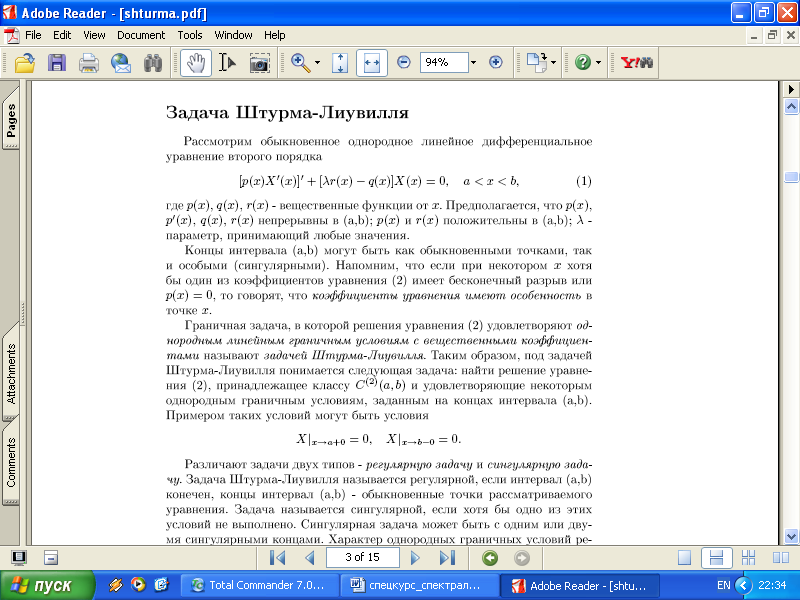
Task: Click the Help question mark icon
Action: click(583, 62)
